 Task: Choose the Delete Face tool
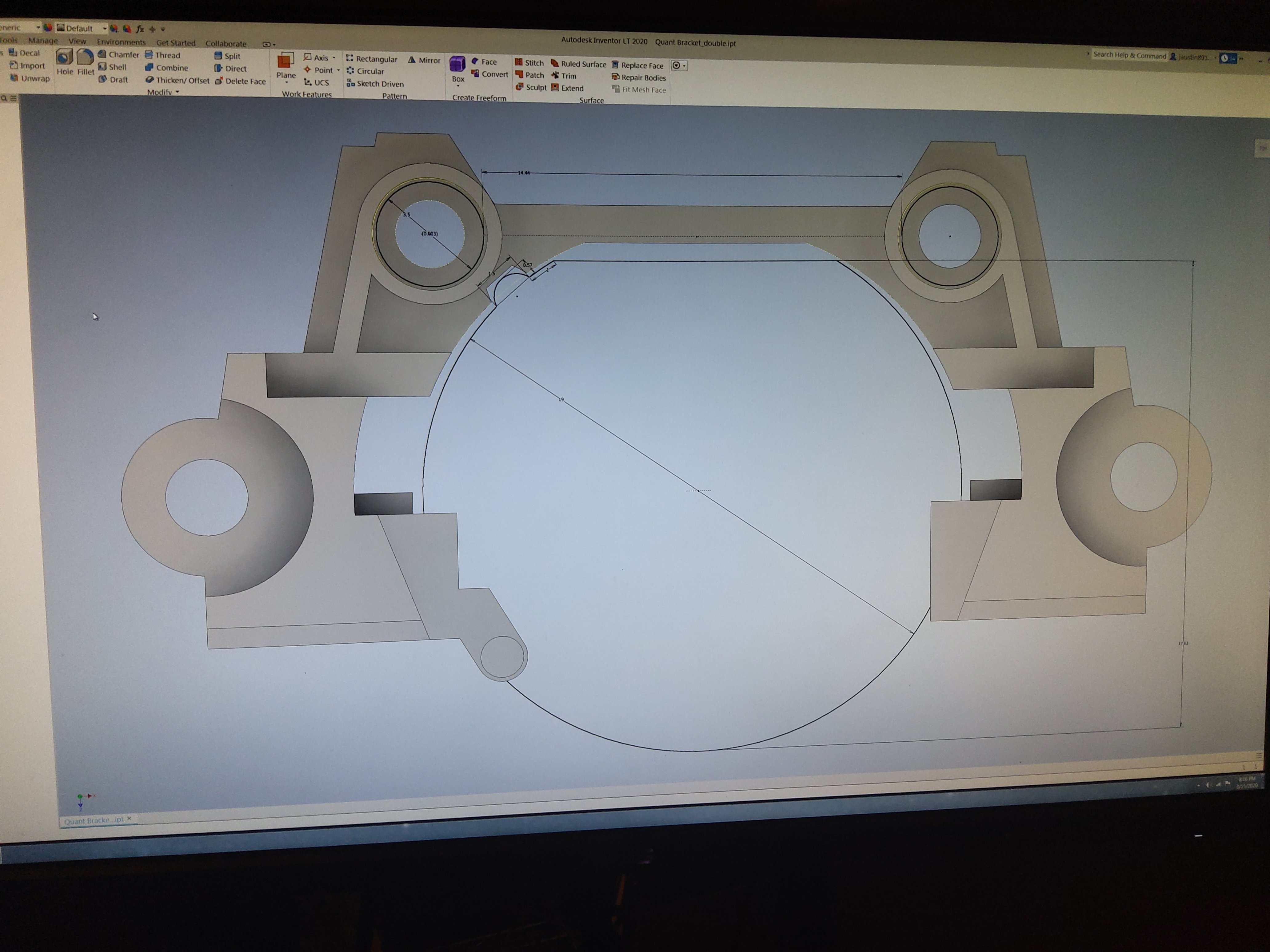(241, 81)
